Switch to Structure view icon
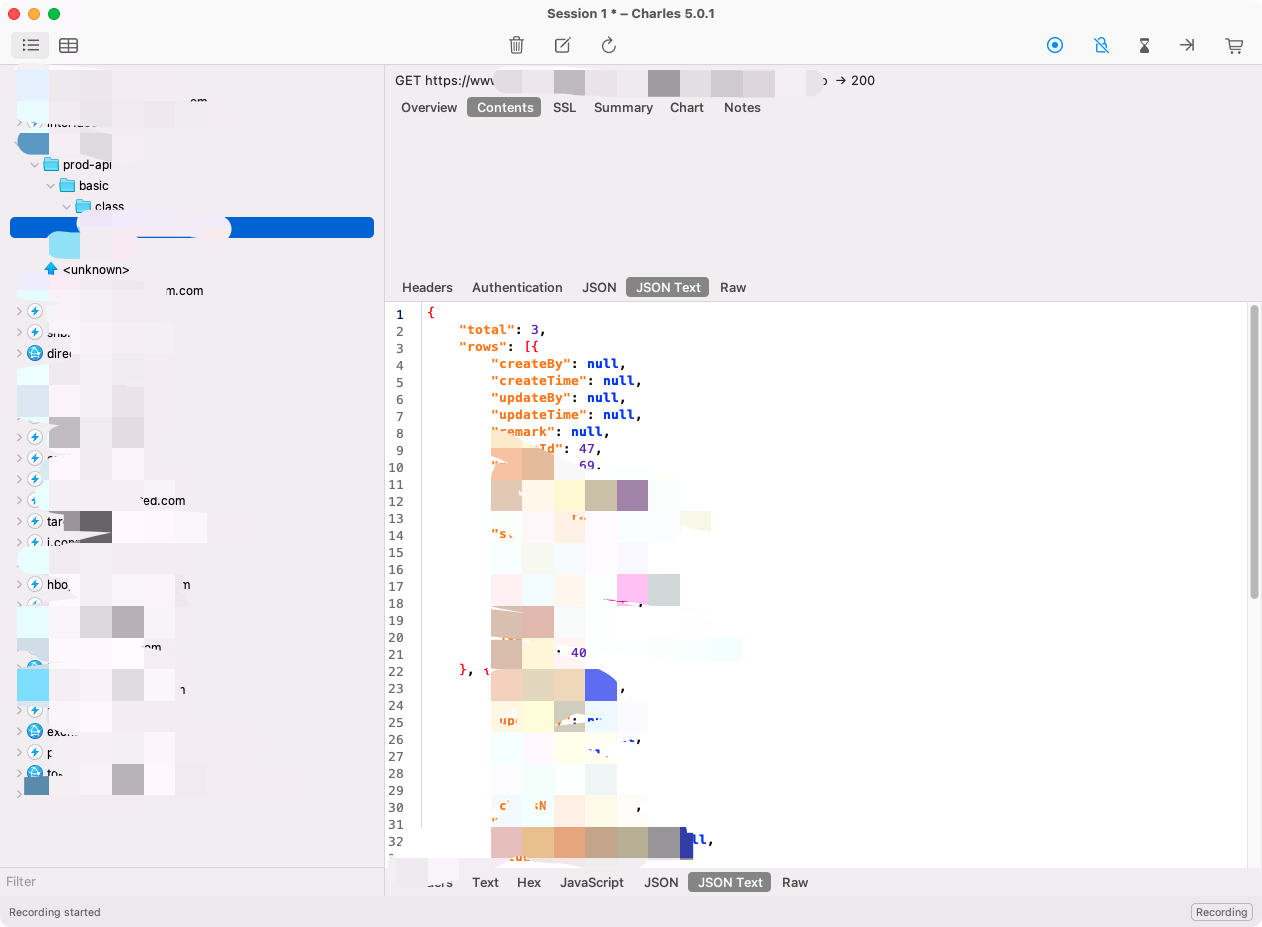1262x927 pixels. pos(31,45)
